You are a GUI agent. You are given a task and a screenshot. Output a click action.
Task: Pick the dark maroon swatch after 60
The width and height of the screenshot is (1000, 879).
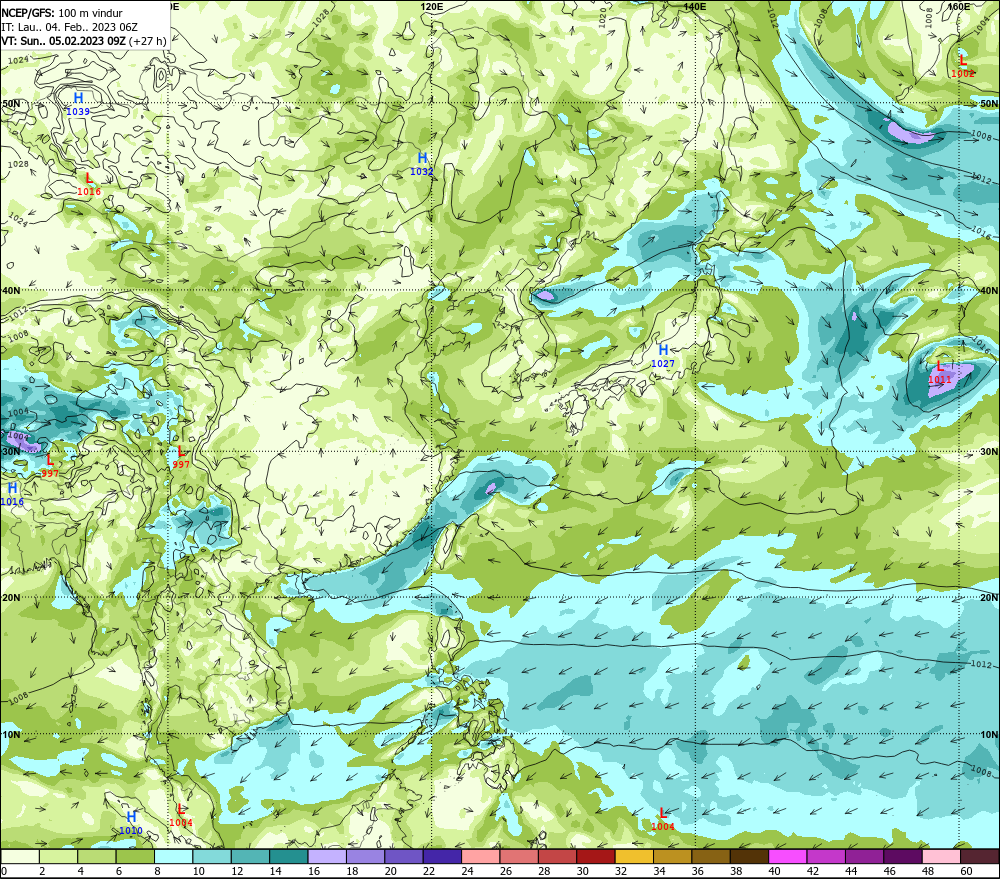coord(980,856)
